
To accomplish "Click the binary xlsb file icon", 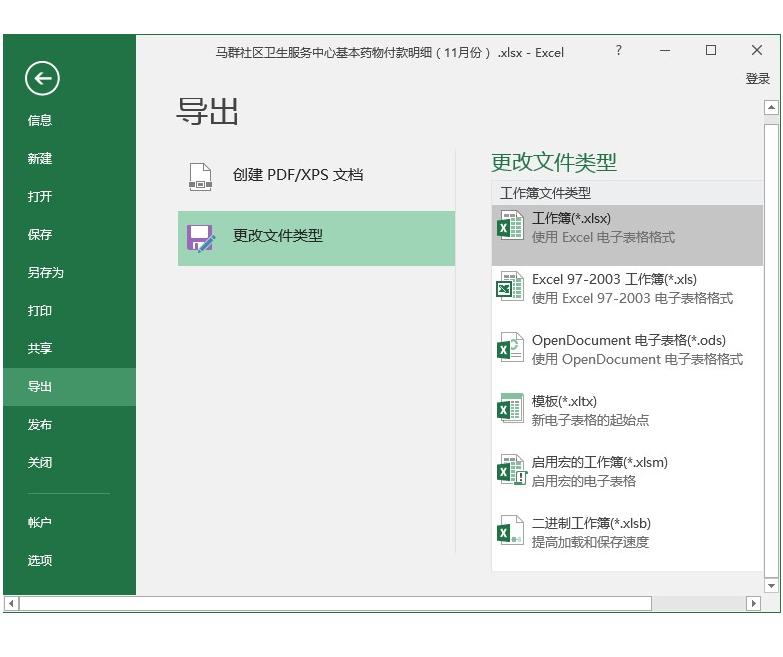I will click(510, 531).
